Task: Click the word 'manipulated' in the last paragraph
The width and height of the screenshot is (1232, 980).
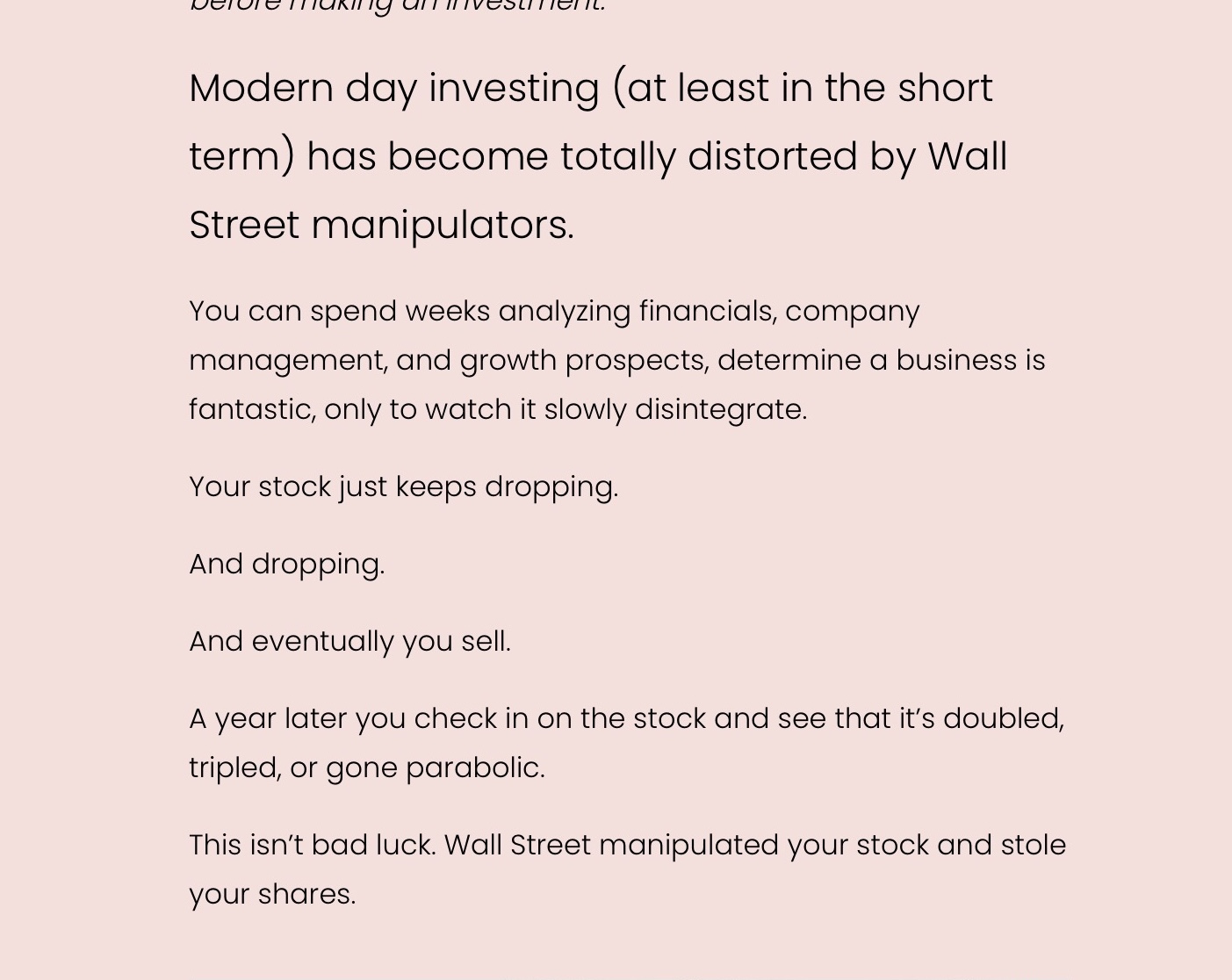Action: 688,845
